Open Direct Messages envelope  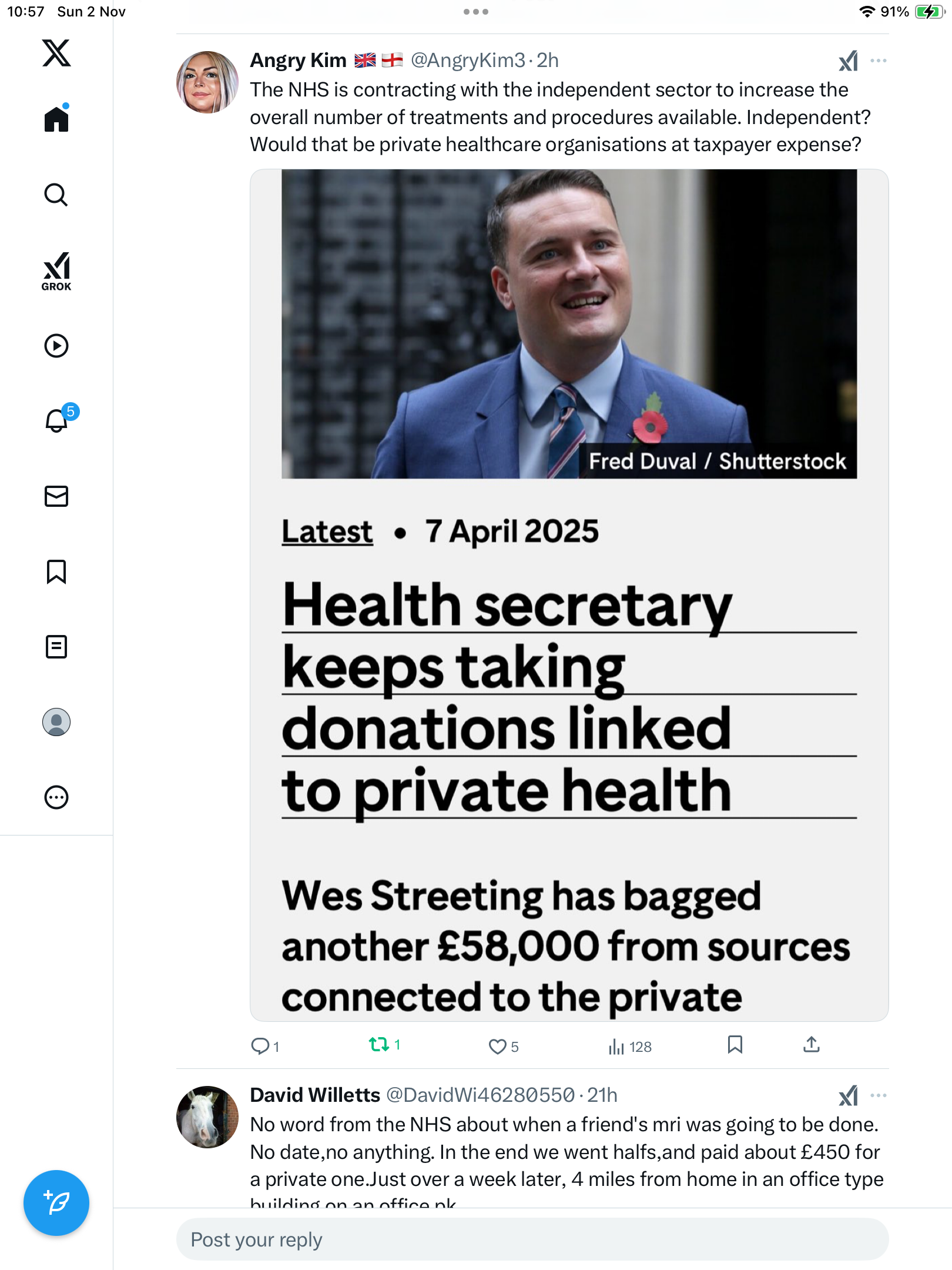56,496
